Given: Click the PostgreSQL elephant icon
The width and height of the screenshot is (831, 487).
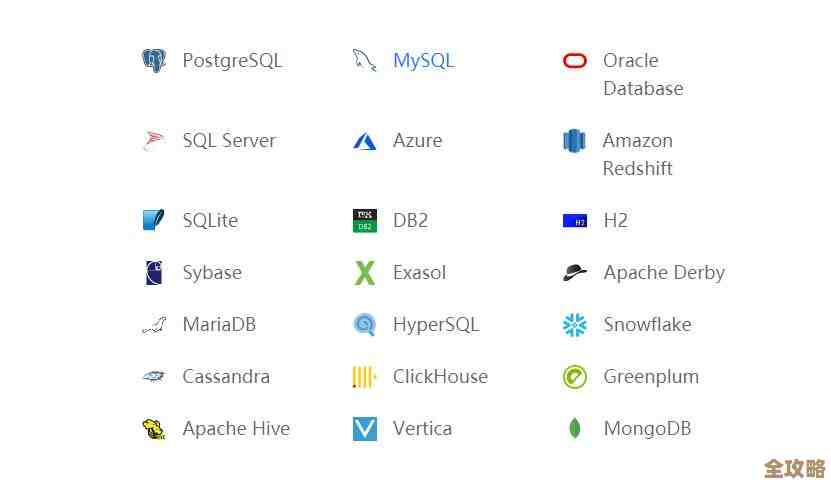Looking at the screenshot, I should tap(154, 61).
